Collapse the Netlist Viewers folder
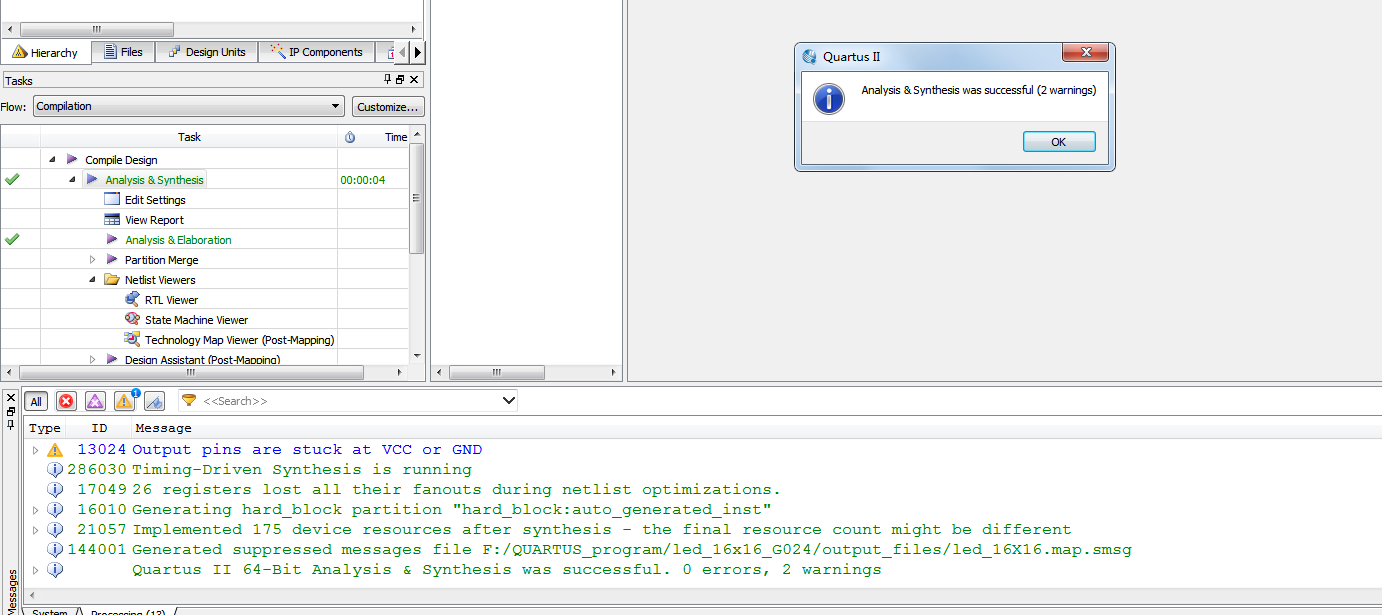This screenshot has width=1382, height=615. [x=92, y=280]
